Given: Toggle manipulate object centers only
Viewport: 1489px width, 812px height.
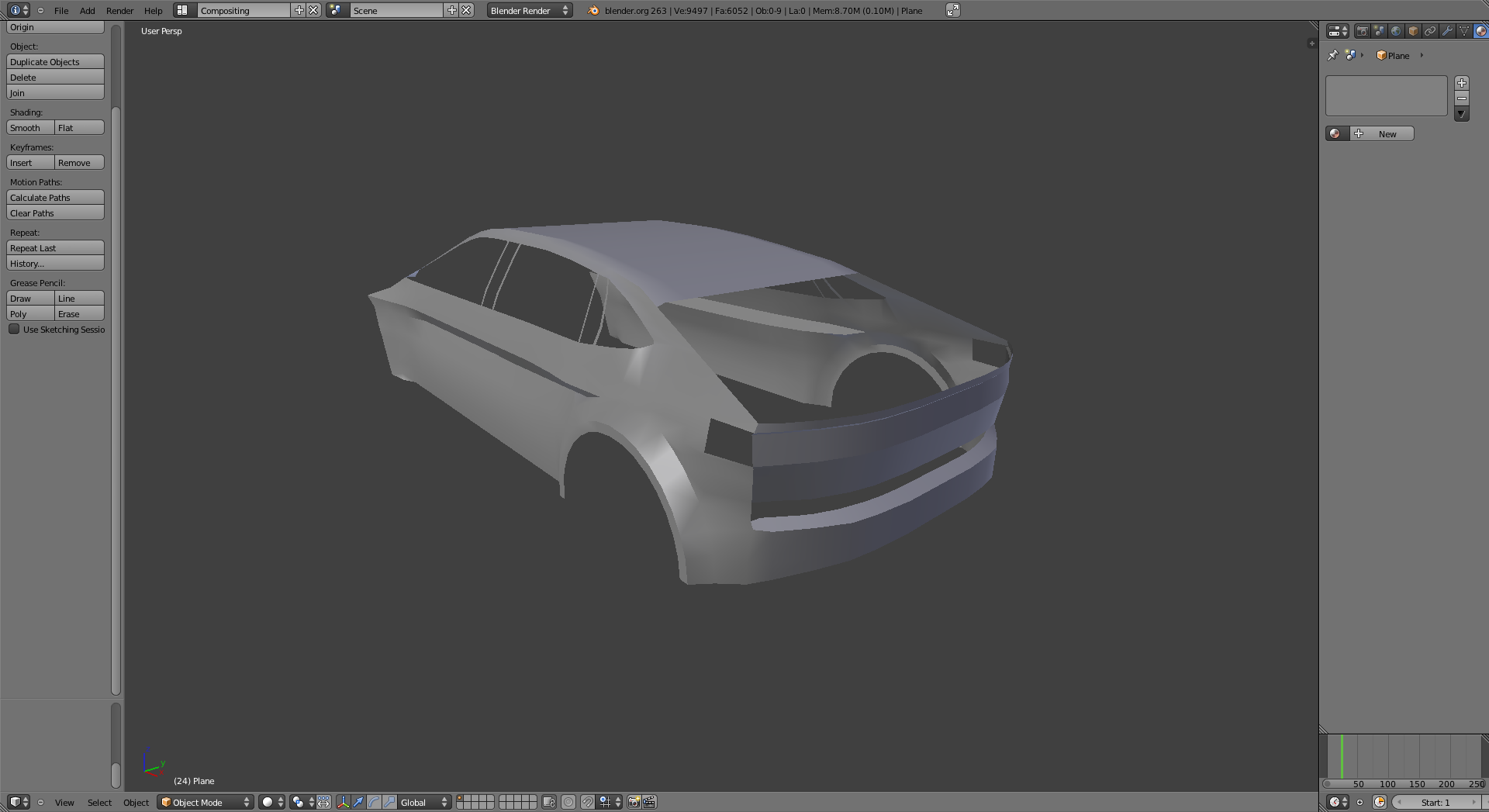Looking at the screenshot, I should tap(323, 802).
